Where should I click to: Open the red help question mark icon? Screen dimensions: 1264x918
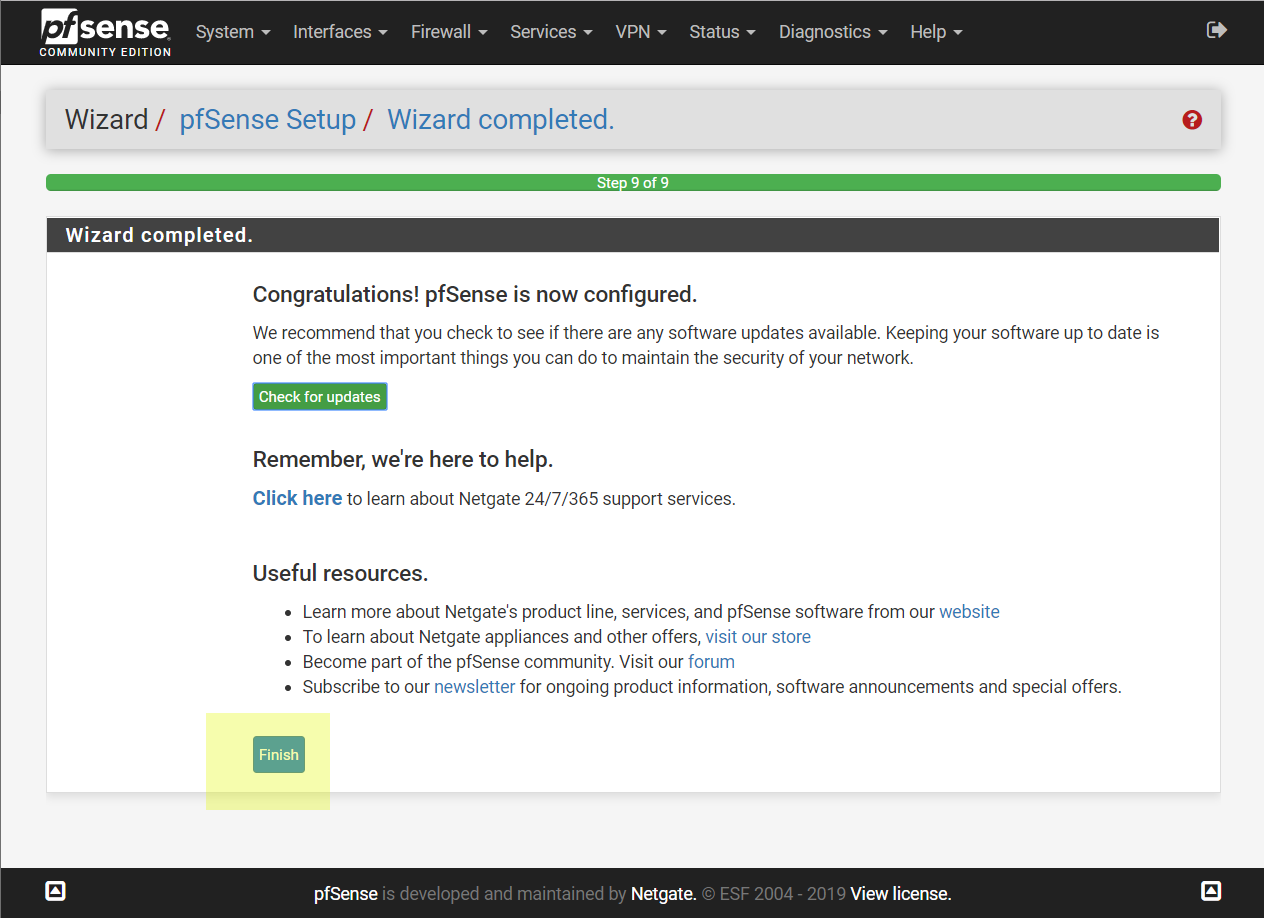(1192, 120)
